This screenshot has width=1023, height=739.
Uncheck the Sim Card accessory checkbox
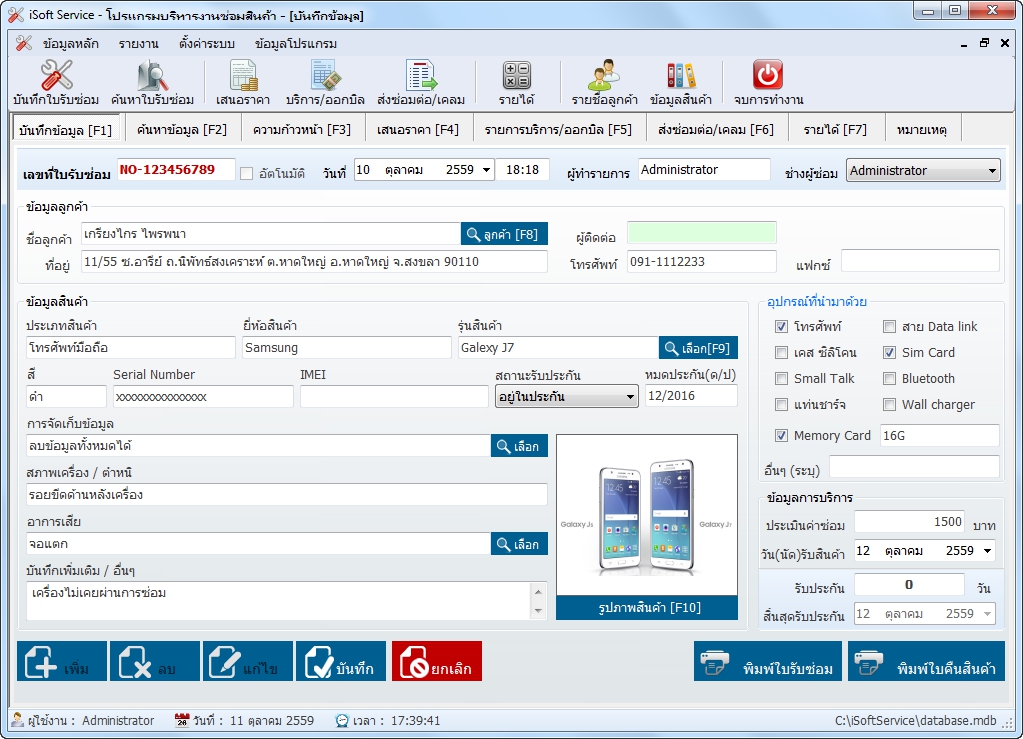[890, 353]
